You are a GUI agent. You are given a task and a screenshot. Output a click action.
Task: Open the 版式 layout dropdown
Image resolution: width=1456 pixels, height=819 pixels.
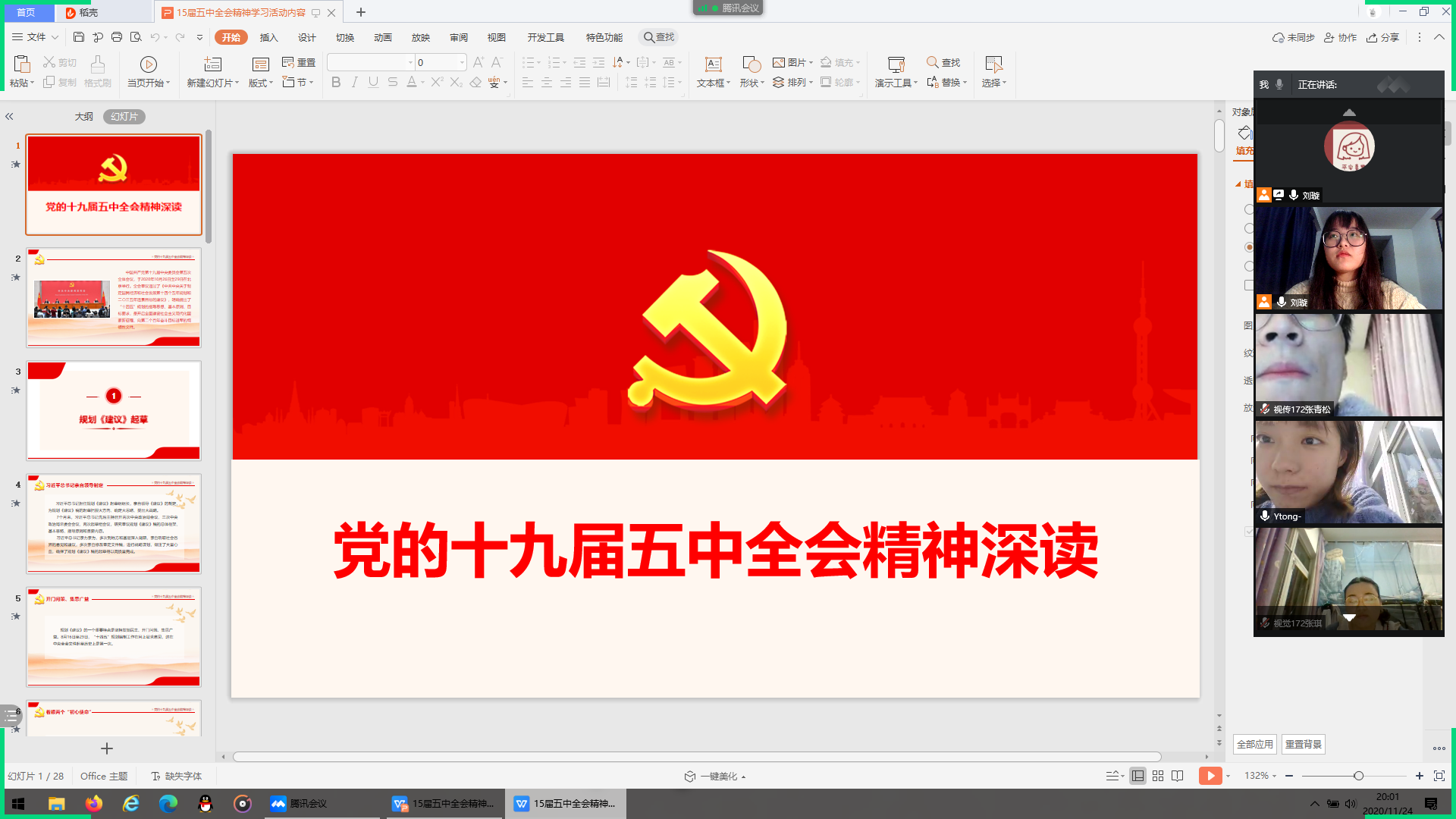pyautogui.click(x=261, y=83)
